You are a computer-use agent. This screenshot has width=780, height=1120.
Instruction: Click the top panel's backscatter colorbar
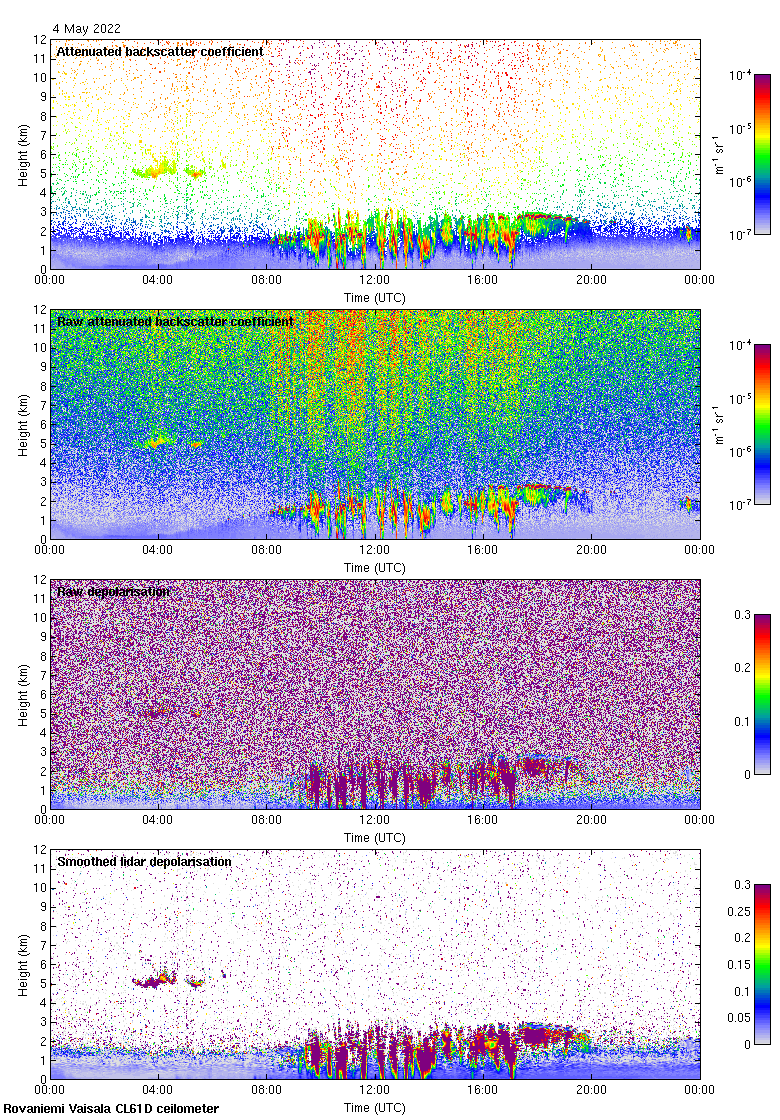pos(762,154)
